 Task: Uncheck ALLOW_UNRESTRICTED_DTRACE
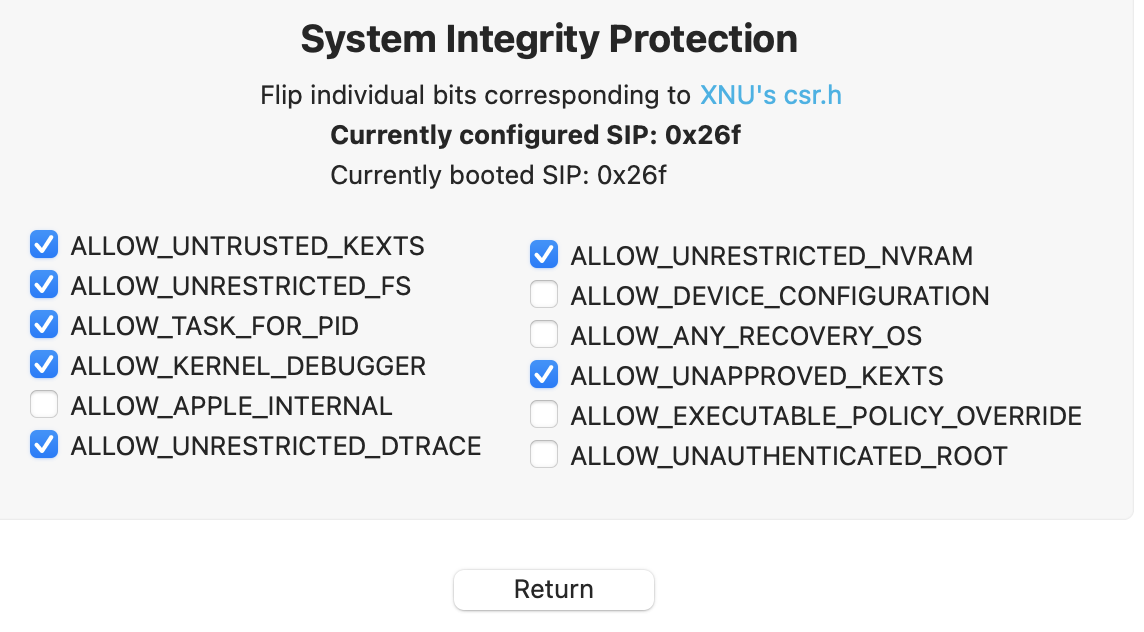click(x=44, y=445)
